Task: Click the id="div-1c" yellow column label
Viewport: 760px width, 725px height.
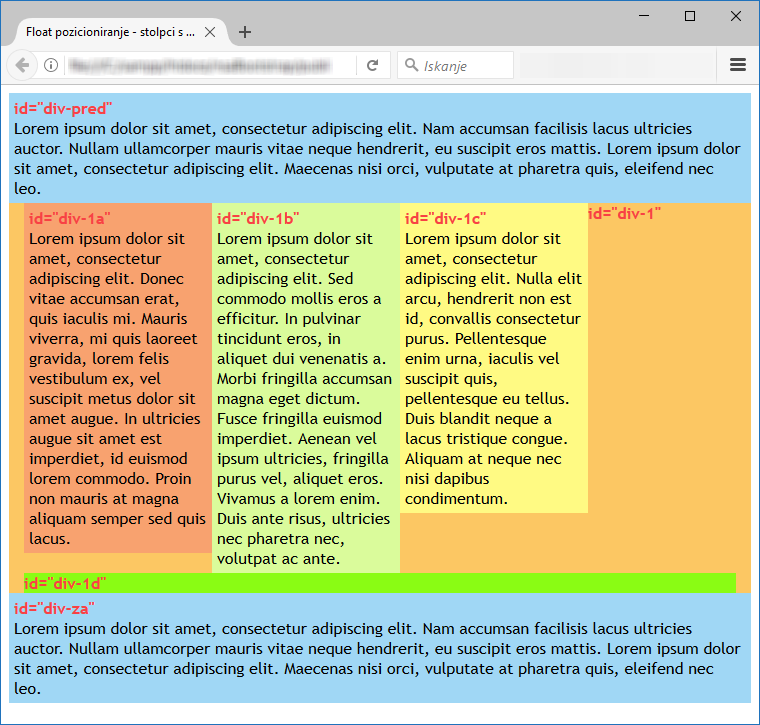Action: coord(445,219)
